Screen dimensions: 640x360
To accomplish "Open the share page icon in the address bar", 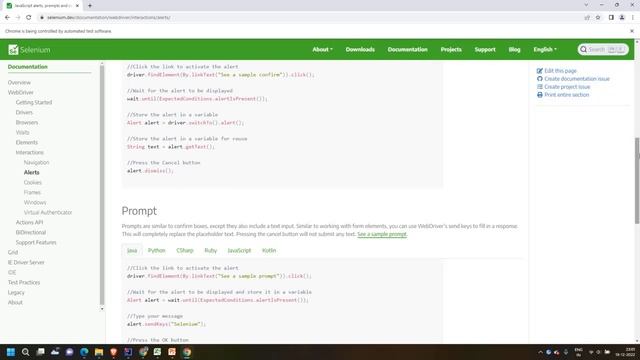I will 587,18.
